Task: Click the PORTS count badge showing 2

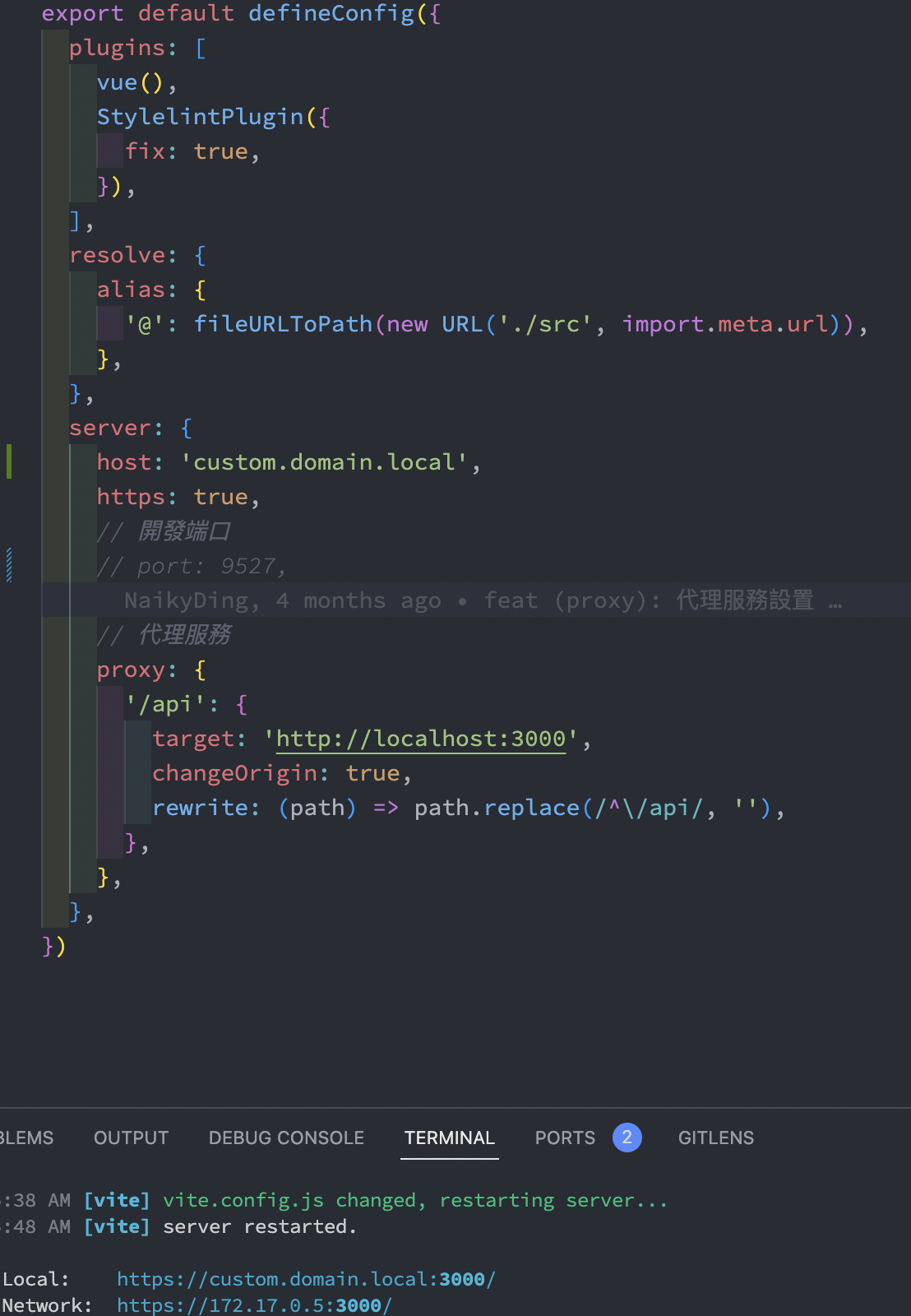Action: click(627, 1138)
